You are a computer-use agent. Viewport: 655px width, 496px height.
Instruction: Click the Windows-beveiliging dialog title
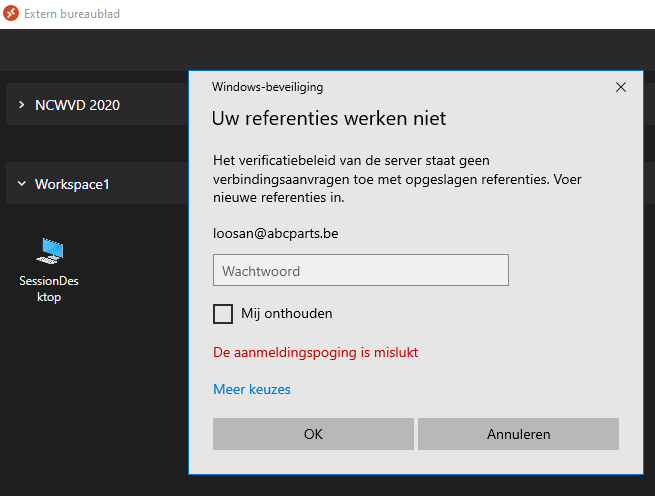coord(267,87)
